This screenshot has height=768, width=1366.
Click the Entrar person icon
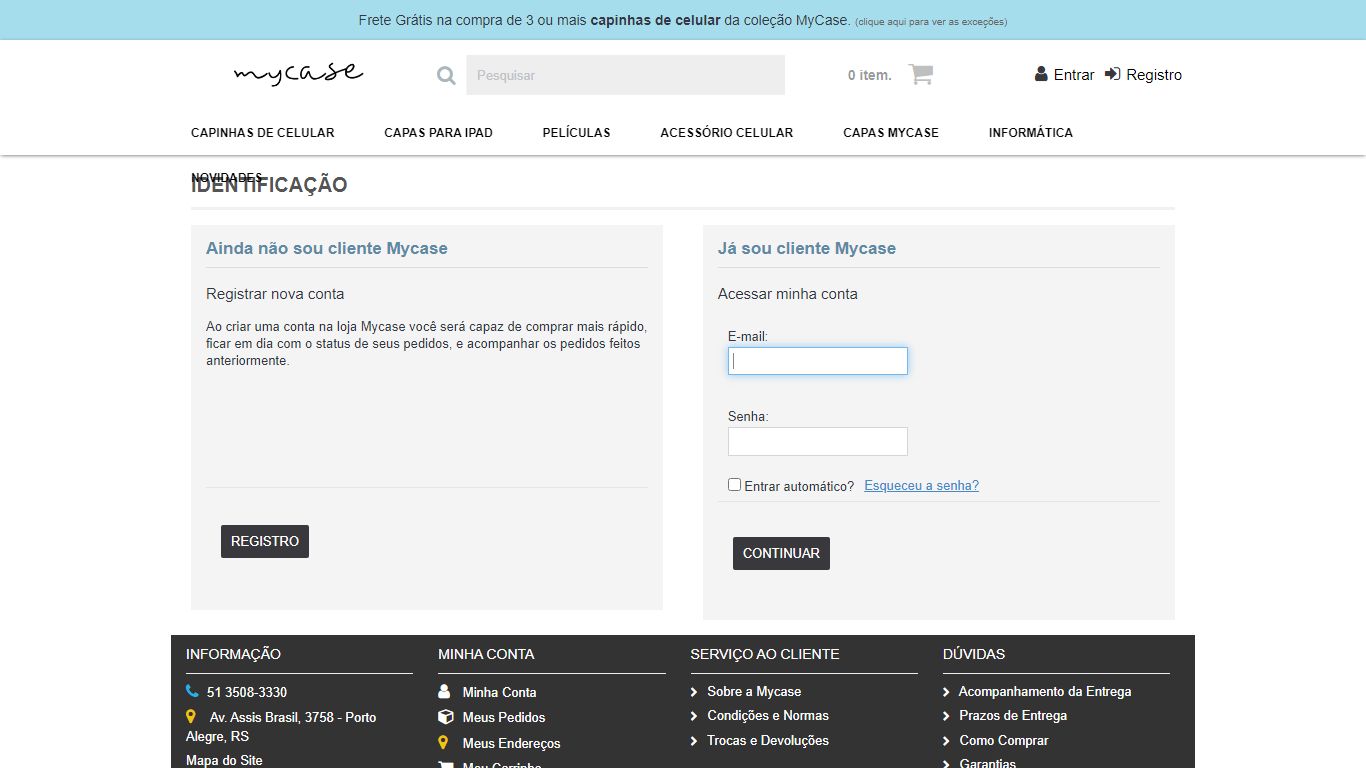point(1040,74)
